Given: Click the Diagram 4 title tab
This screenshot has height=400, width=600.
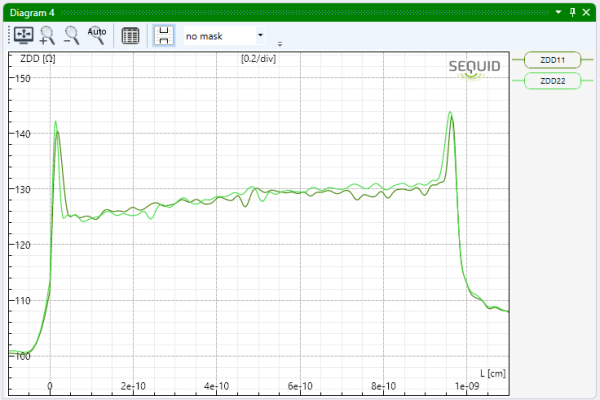Looking at the screenshot, I should (30, 12).
